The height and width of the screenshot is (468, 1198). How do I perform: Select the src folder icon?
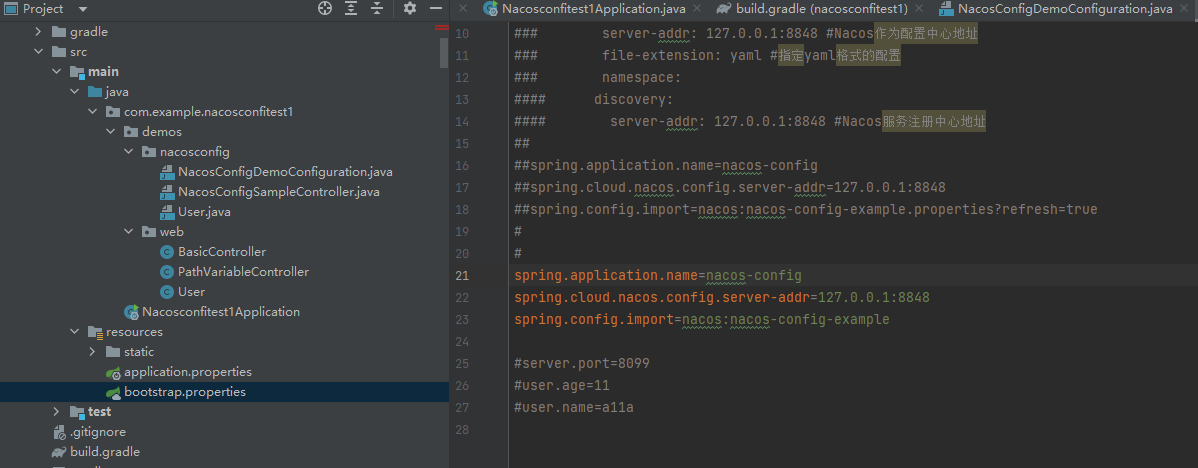[x=59, y=52]
